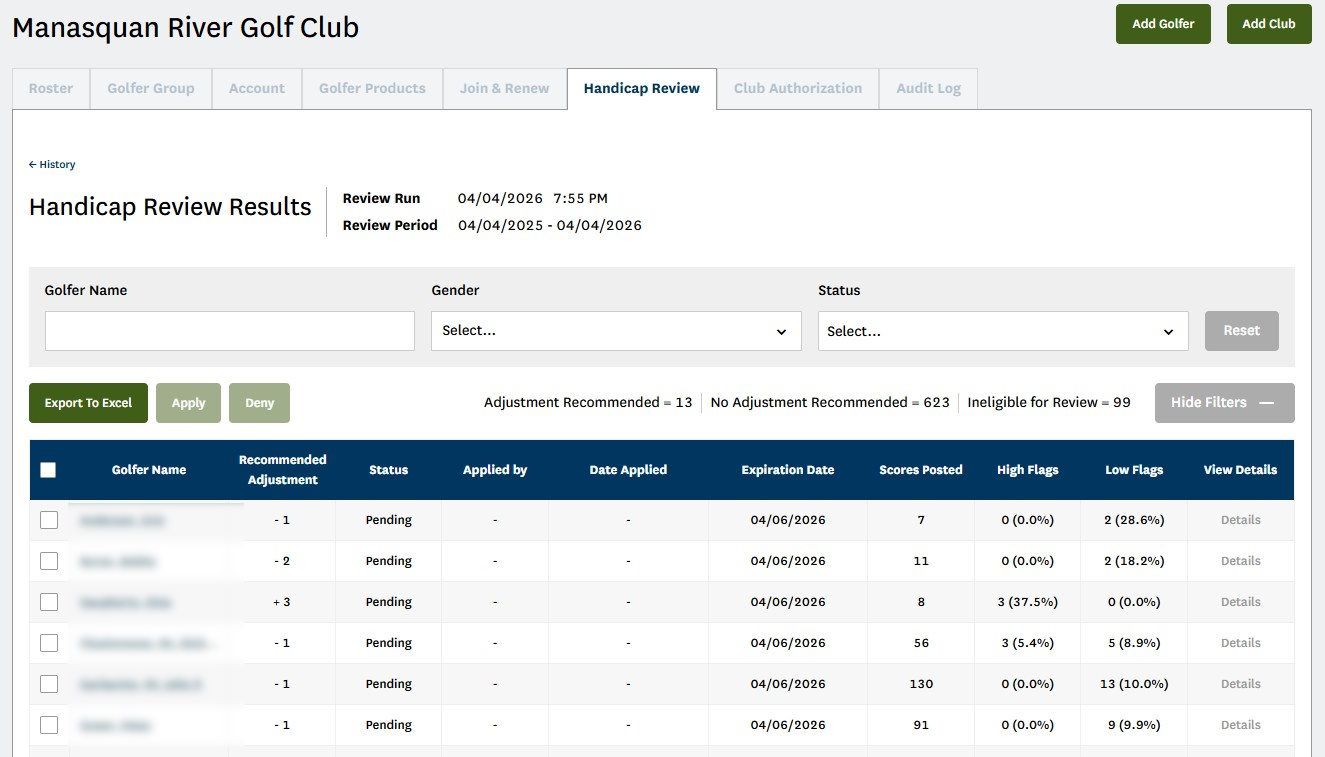Open Details for the 11-scores row
This screenshot has height=757, width=1325.
pos(1240,561)
